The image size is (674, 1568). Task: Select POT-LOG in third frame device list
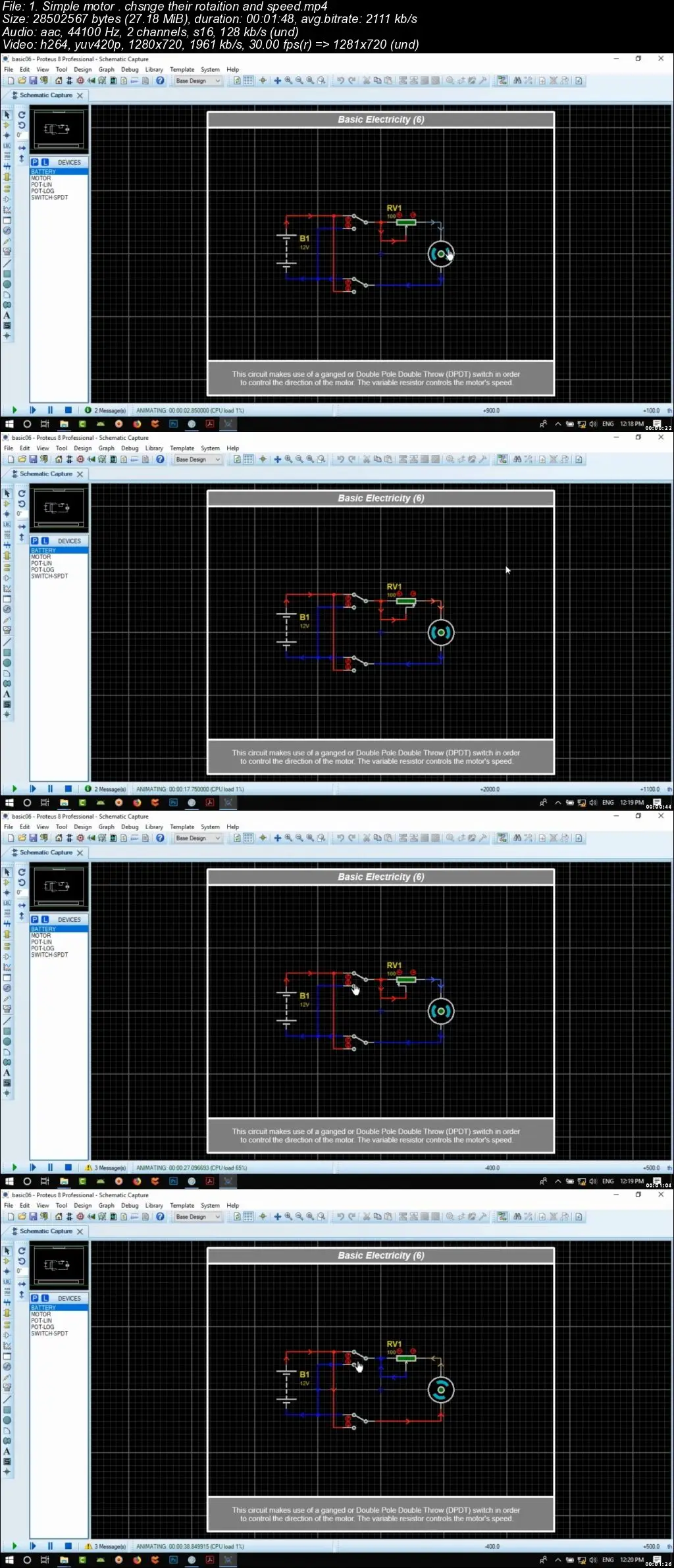[x=59, y=948]
